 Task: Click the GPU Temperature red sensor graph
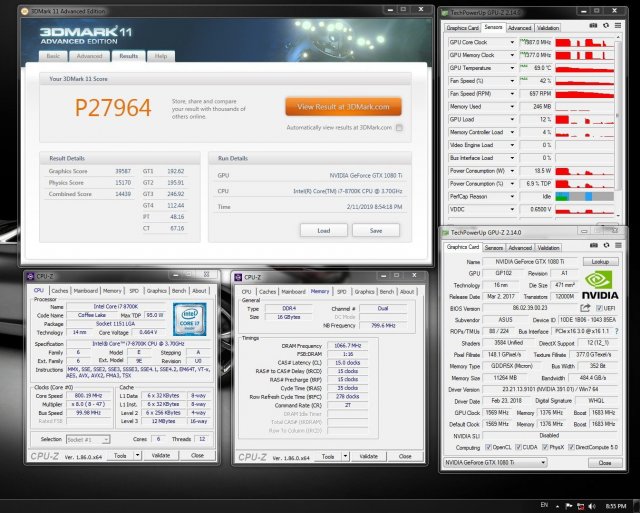(x=584, y=68)
